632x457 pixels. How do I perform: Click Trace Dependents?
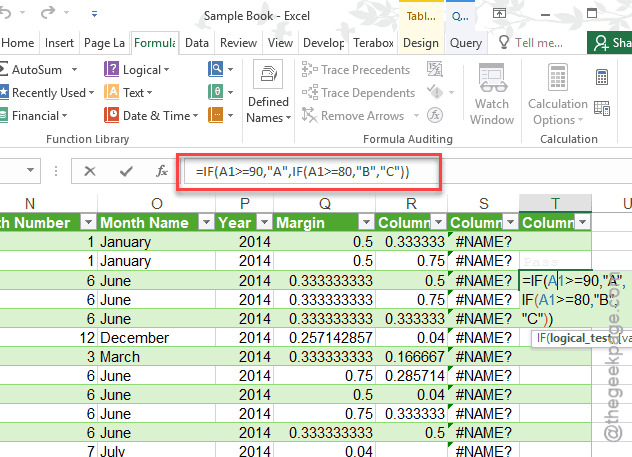358,93
